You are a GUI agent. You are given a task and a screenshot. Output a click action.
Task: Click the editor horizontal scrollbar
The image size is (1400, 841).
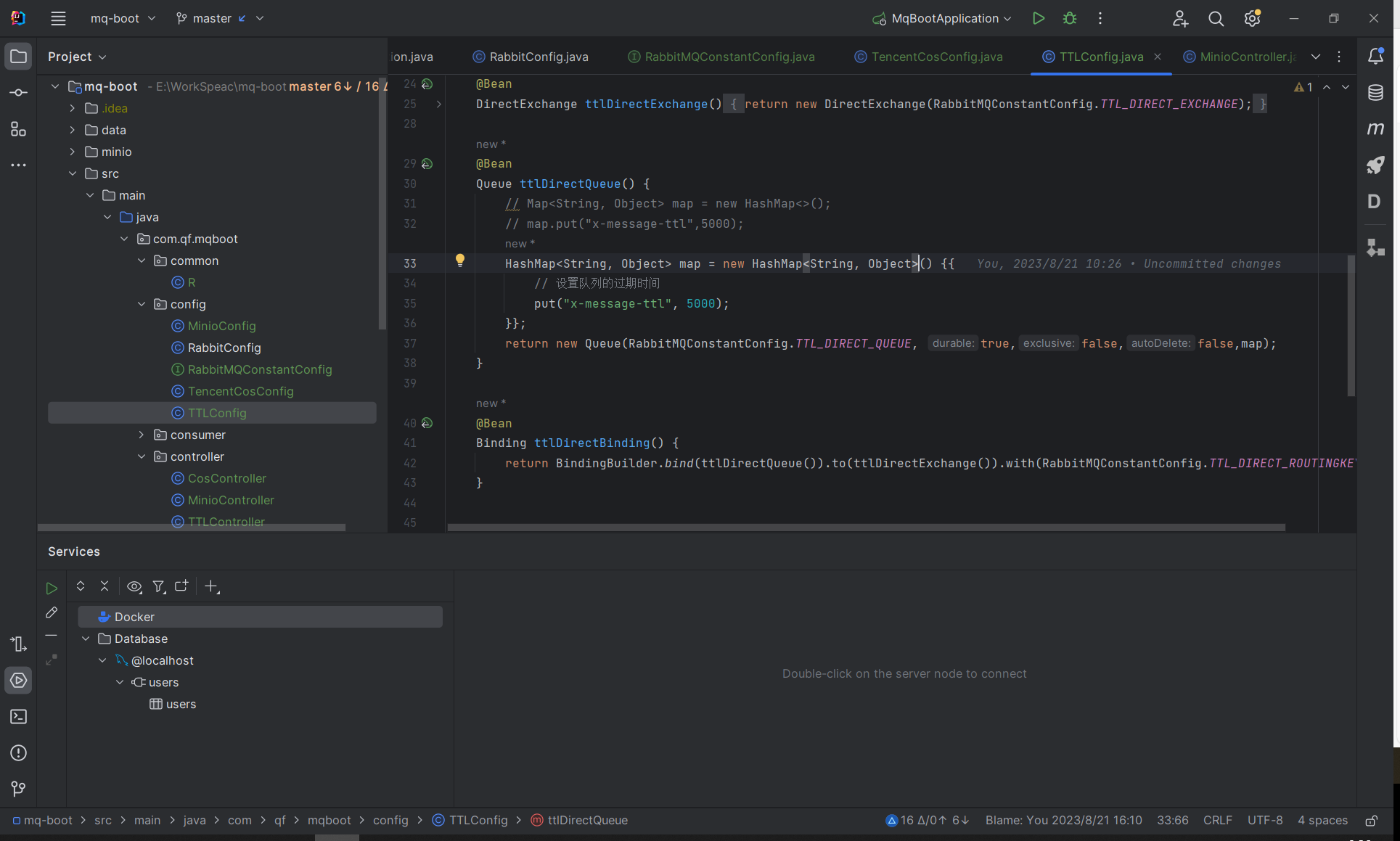[x=867, y=528]
